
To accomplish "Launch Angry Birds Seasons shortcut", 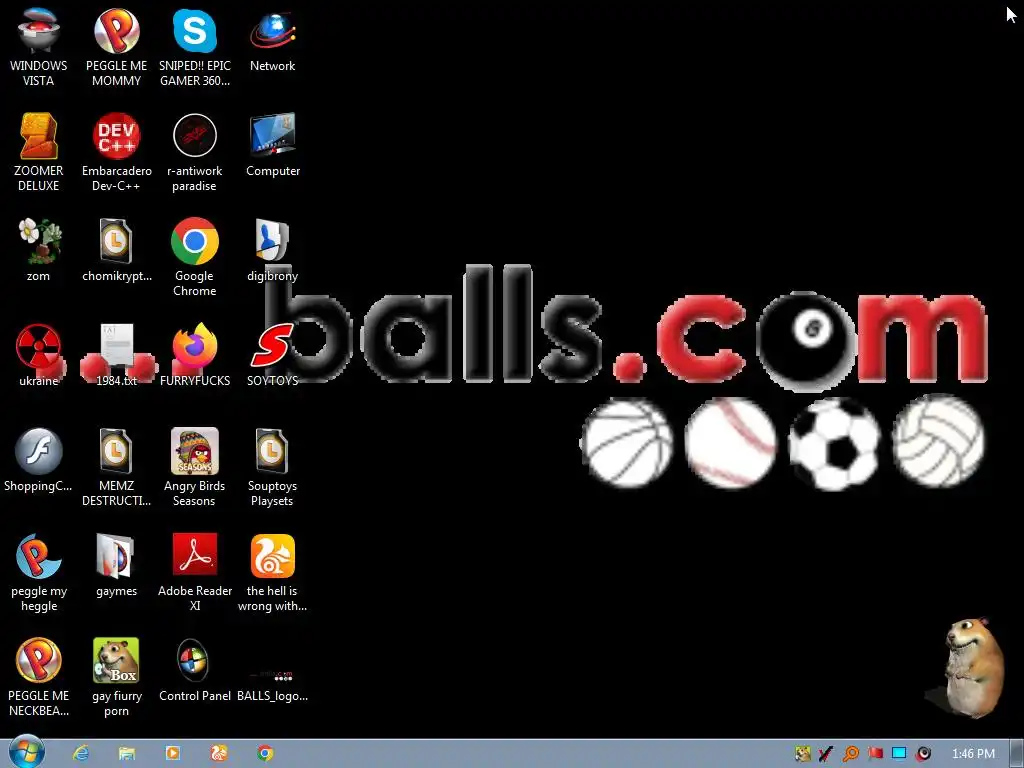I will click(x=195, y=468).
